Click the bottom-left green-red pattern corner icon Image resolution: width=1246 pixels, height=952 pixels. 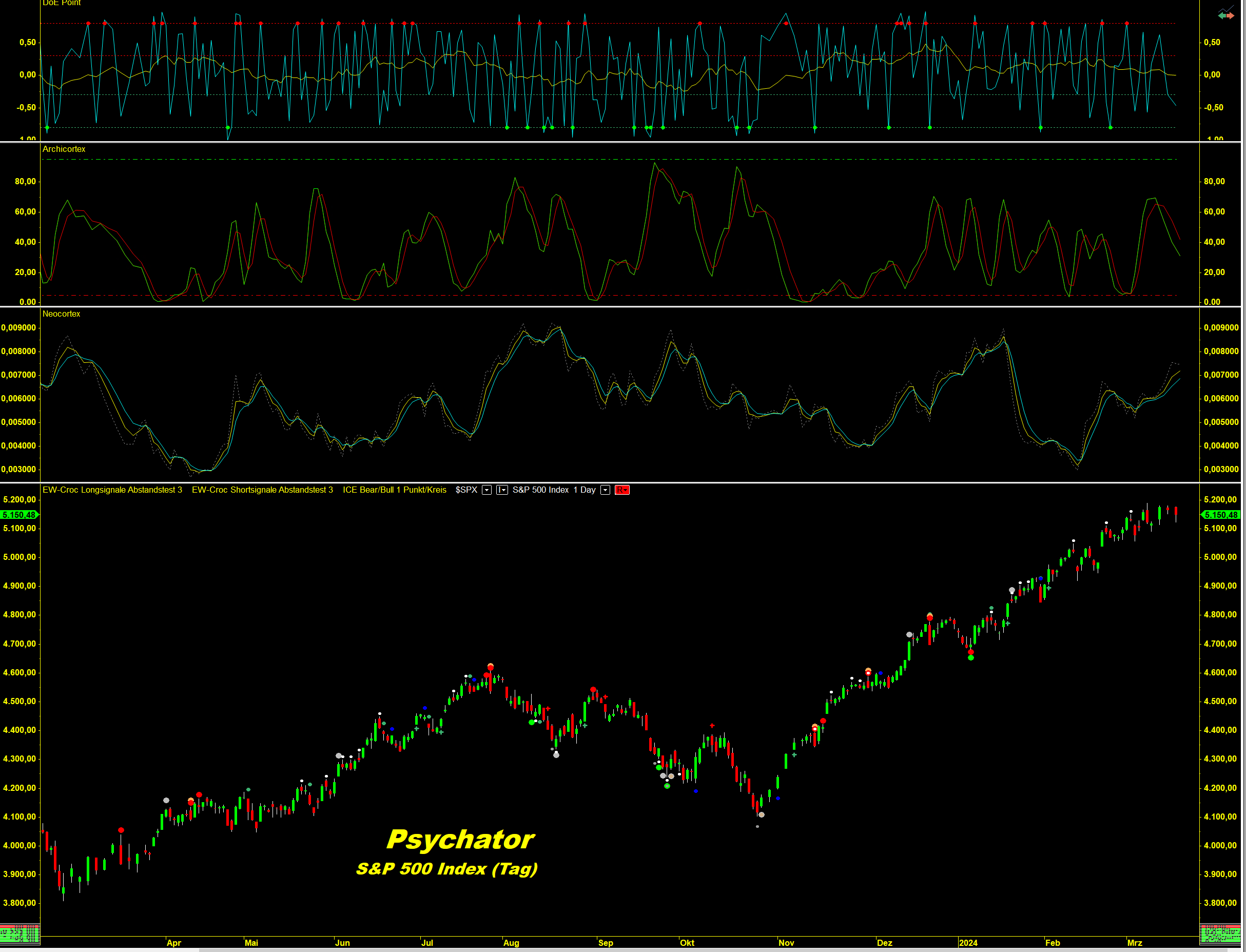pos(20,934)
